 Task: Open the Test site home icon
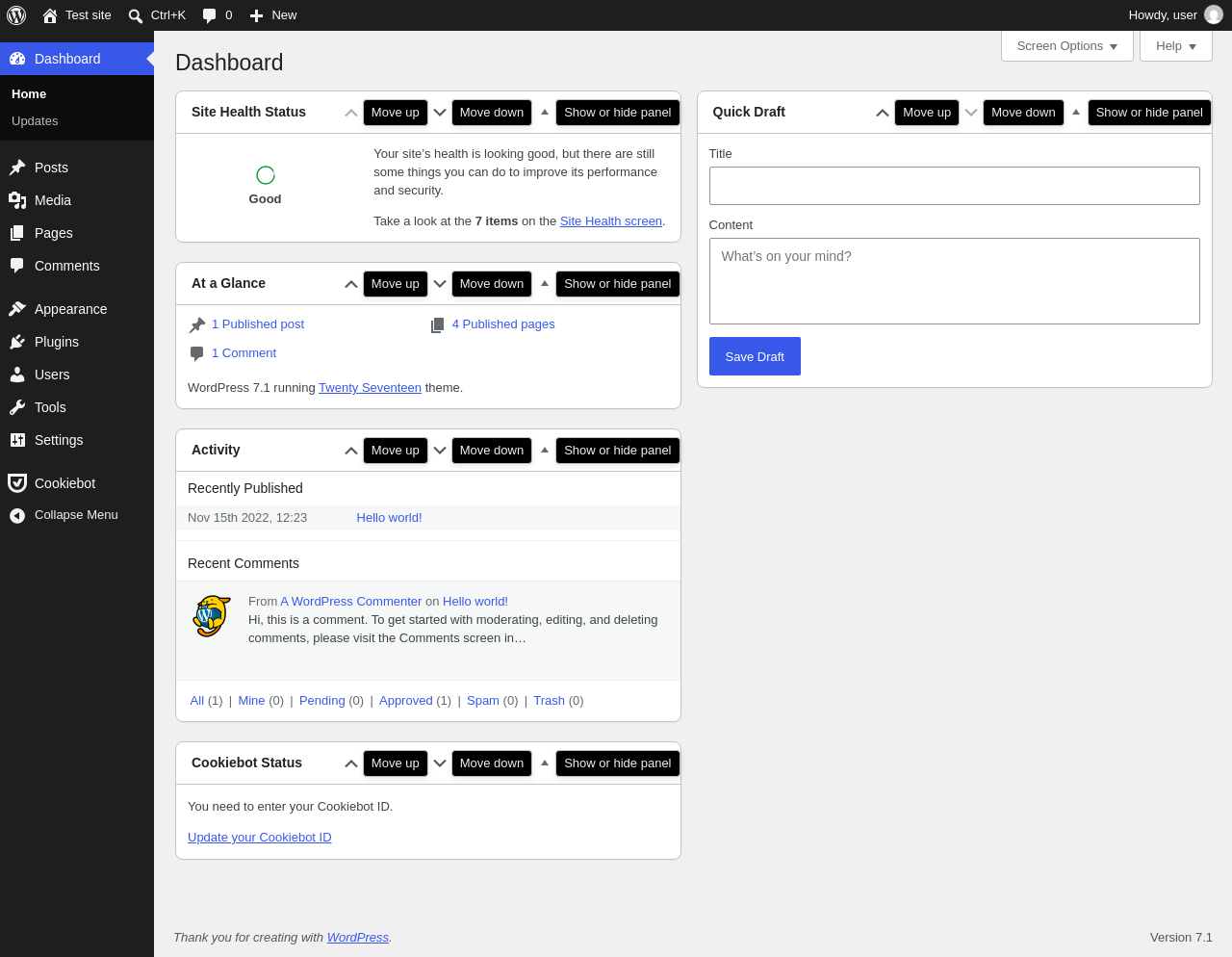50,15
